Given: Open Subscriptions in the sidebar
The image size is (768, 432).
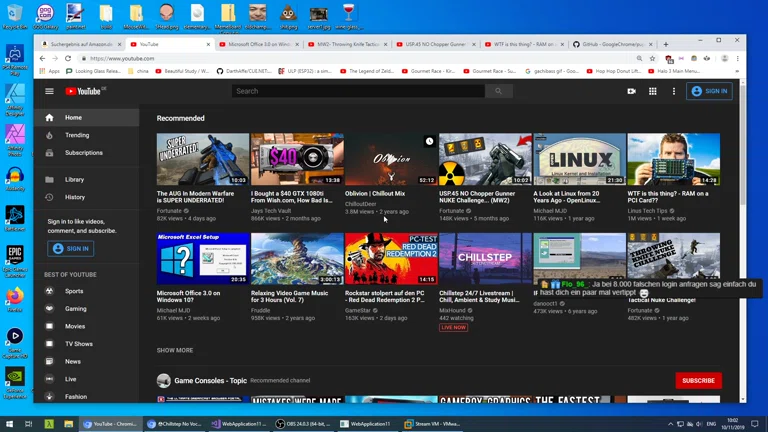Looking at the screenshot, I should pos(87,153).
